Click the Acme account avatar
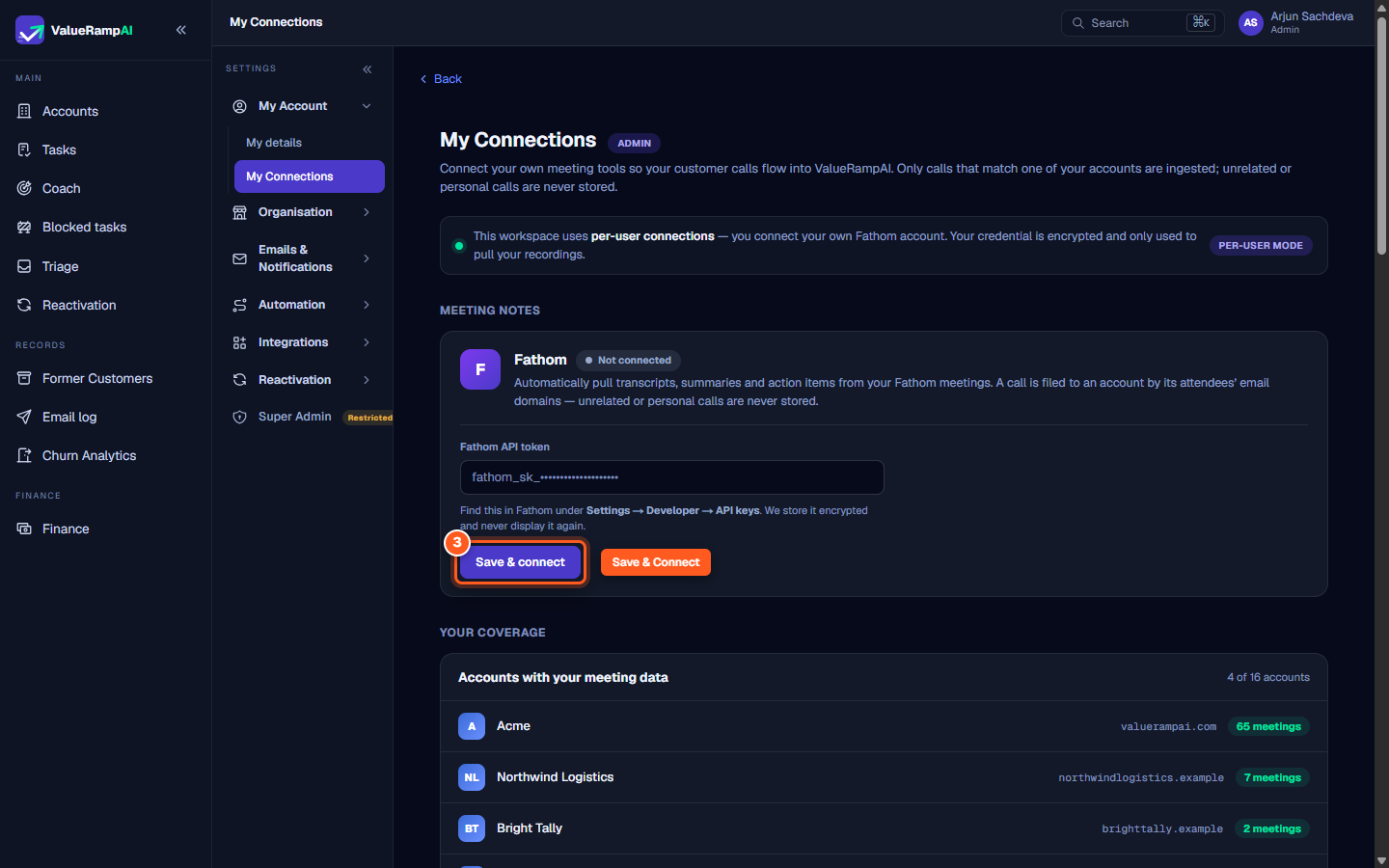The width and height of the screenshot is (1389, 868). tap(472, 726)
